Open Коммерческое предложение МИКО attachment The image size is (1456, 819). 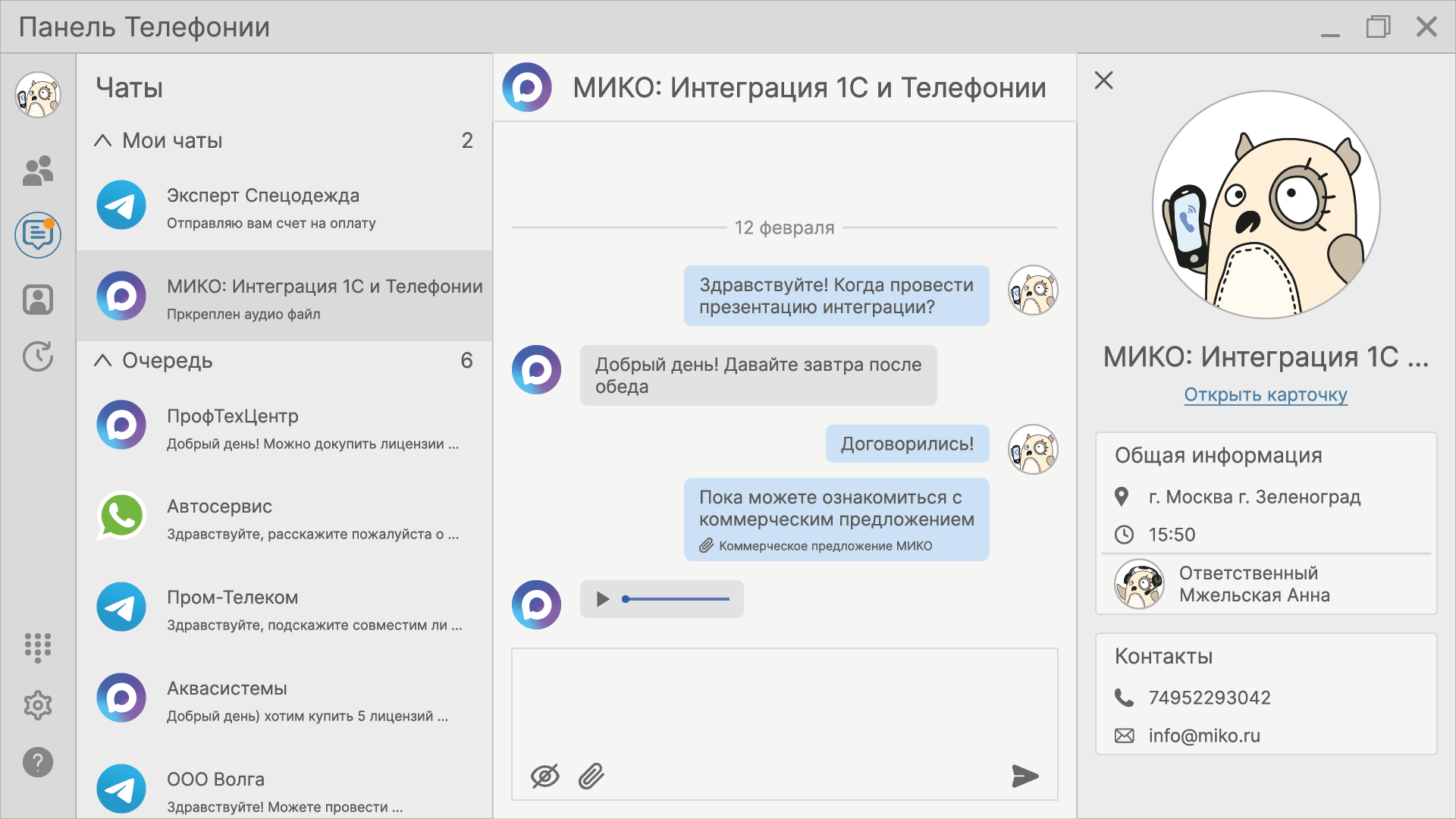click(824, 546)
